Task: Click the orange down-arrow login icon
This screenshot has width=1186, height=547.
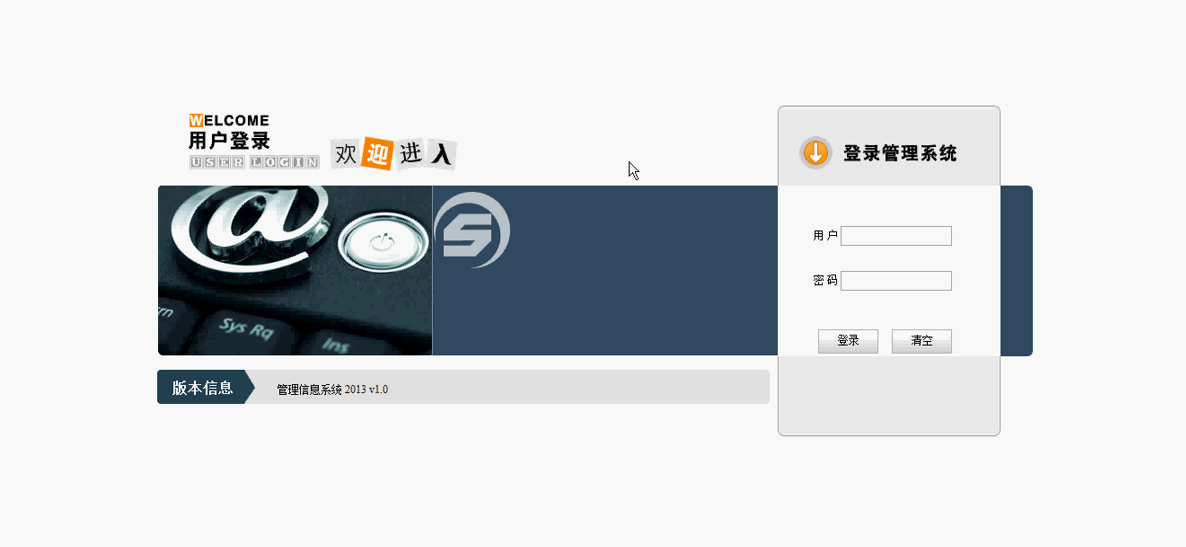Action: [815, 153]
